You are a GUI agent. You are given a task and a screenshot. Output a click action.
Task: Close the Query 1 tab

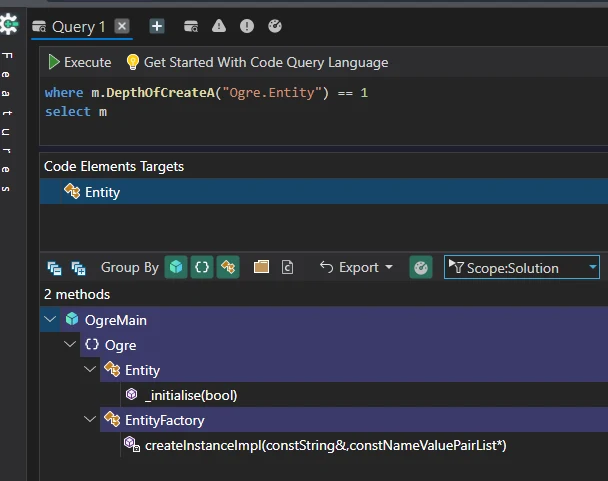point(122,26)
